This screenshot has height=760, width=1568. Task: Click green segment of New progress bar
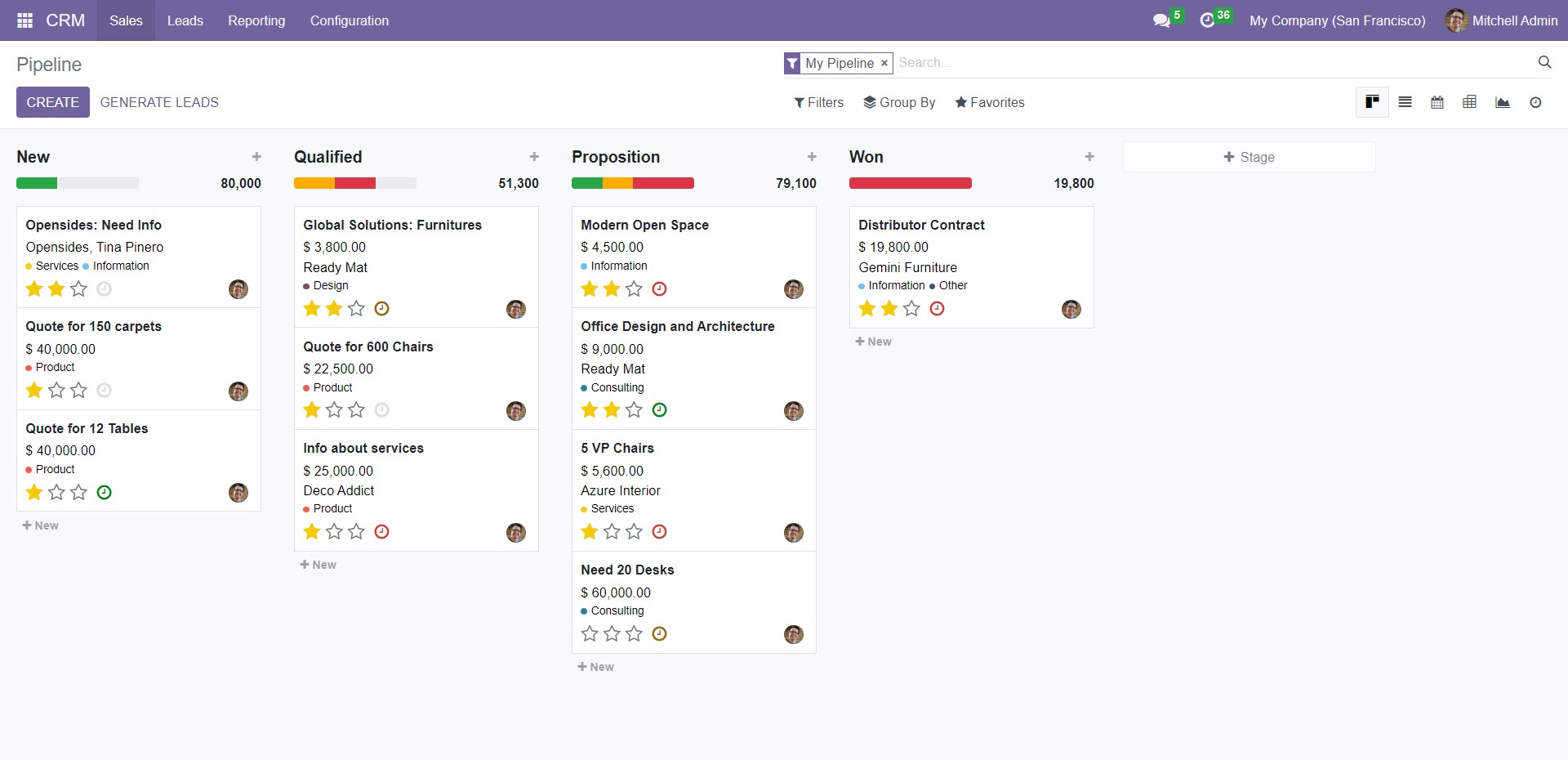pyautogui.click(x=37, y=183)
